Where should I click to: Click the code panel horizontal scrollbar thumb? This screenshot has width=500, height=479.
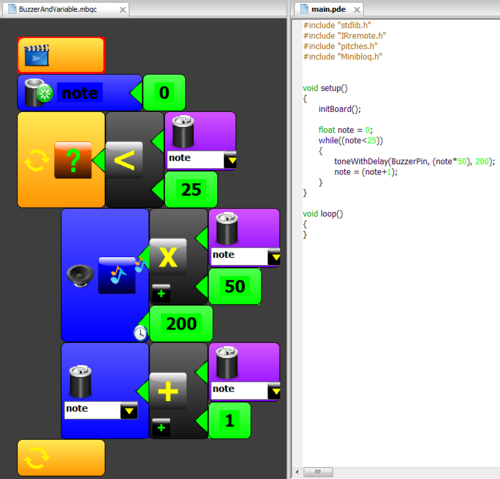[318, 472]
